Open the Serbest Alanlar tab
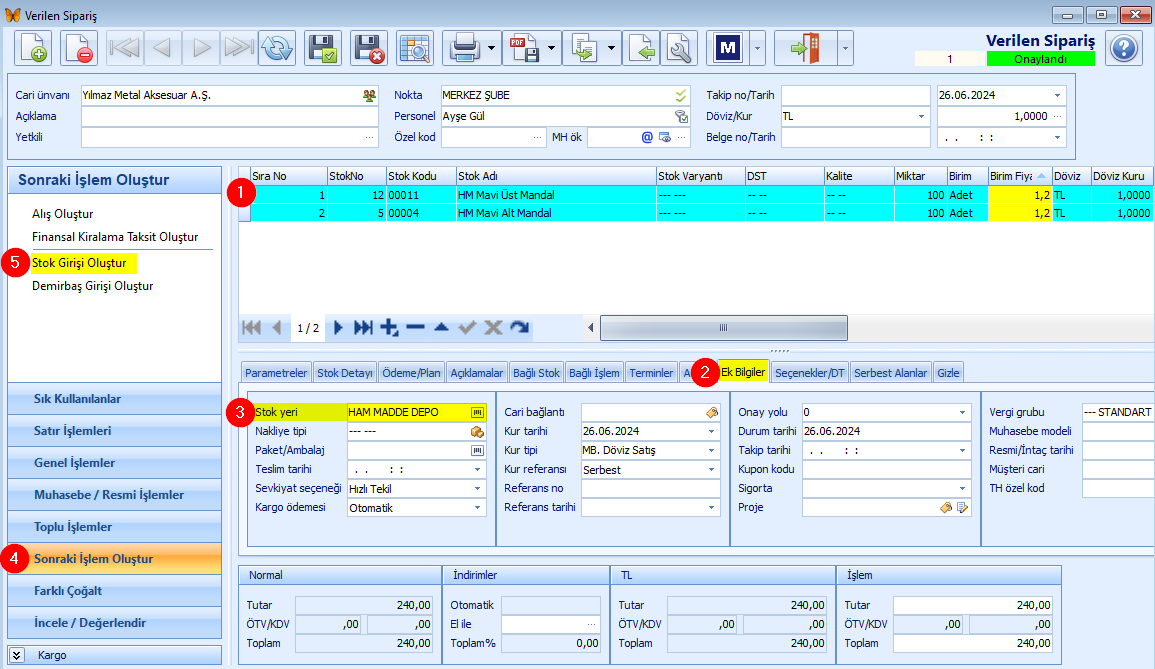The image size is (1155, 669). [x=891, y=373]
